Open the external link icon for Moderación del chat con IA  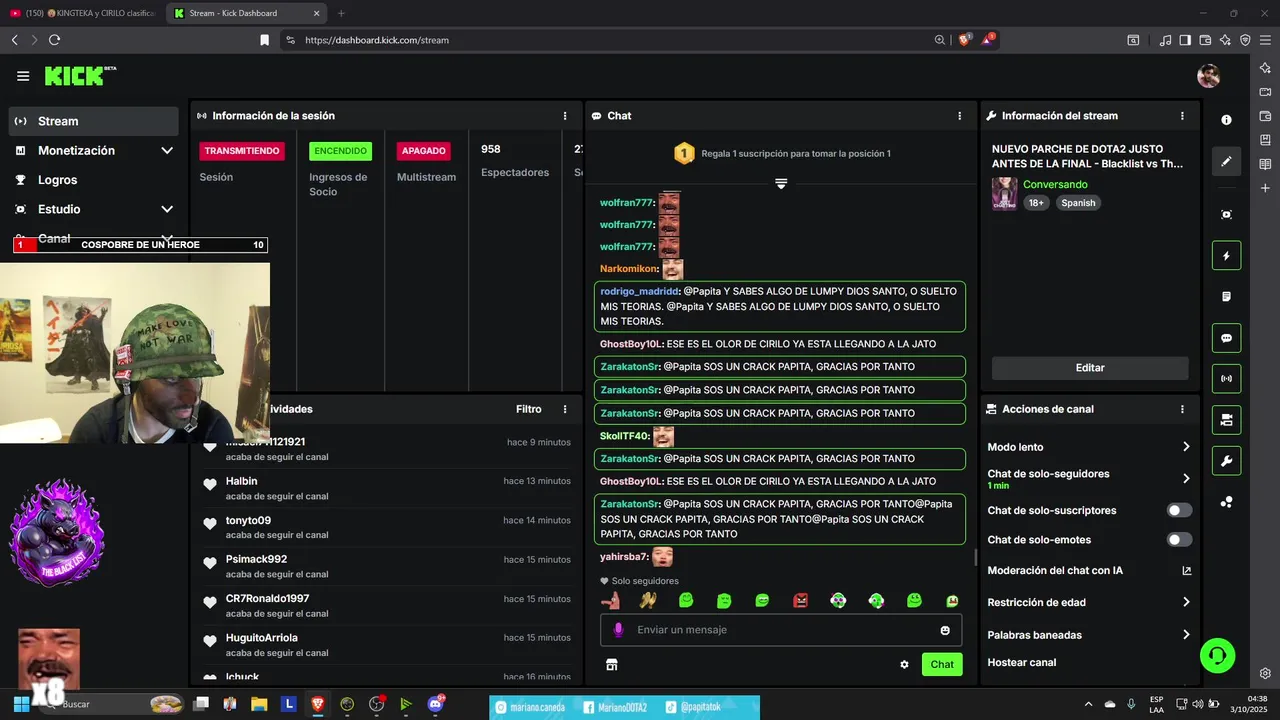1187,571
